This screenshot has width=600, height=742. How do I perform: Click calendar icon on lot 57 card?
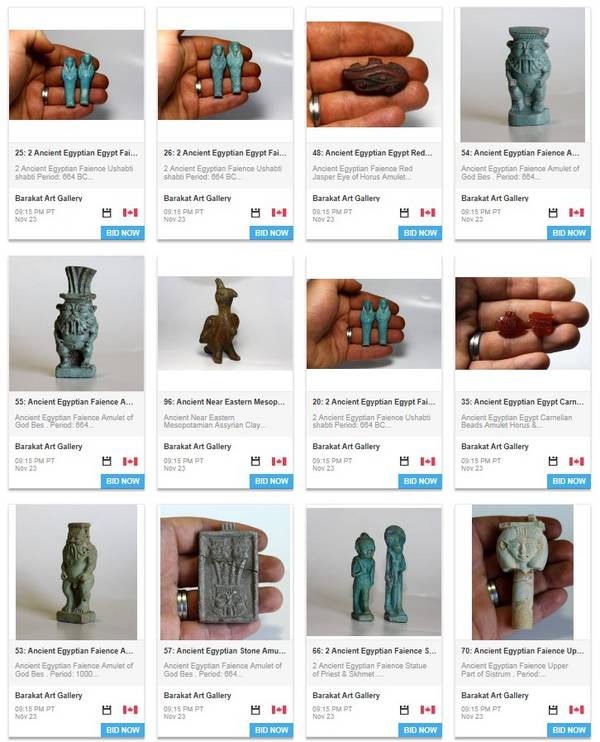(x=256, y=710)
